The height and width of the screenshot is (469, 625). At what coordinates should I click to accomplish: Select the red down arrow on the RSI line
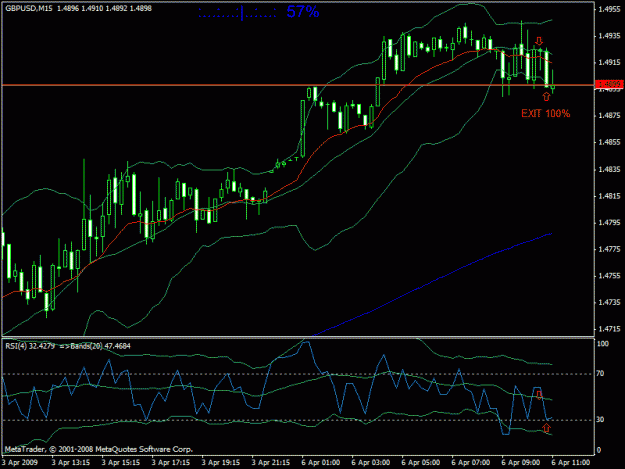point(539,395)
